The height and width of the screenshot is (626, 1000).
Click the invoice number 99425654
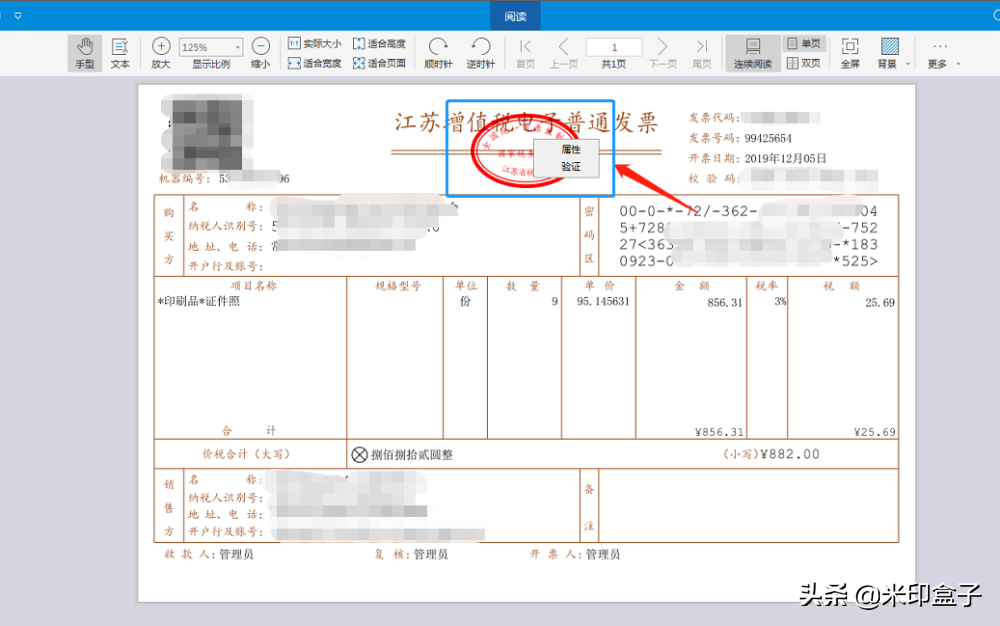[768, 138]
